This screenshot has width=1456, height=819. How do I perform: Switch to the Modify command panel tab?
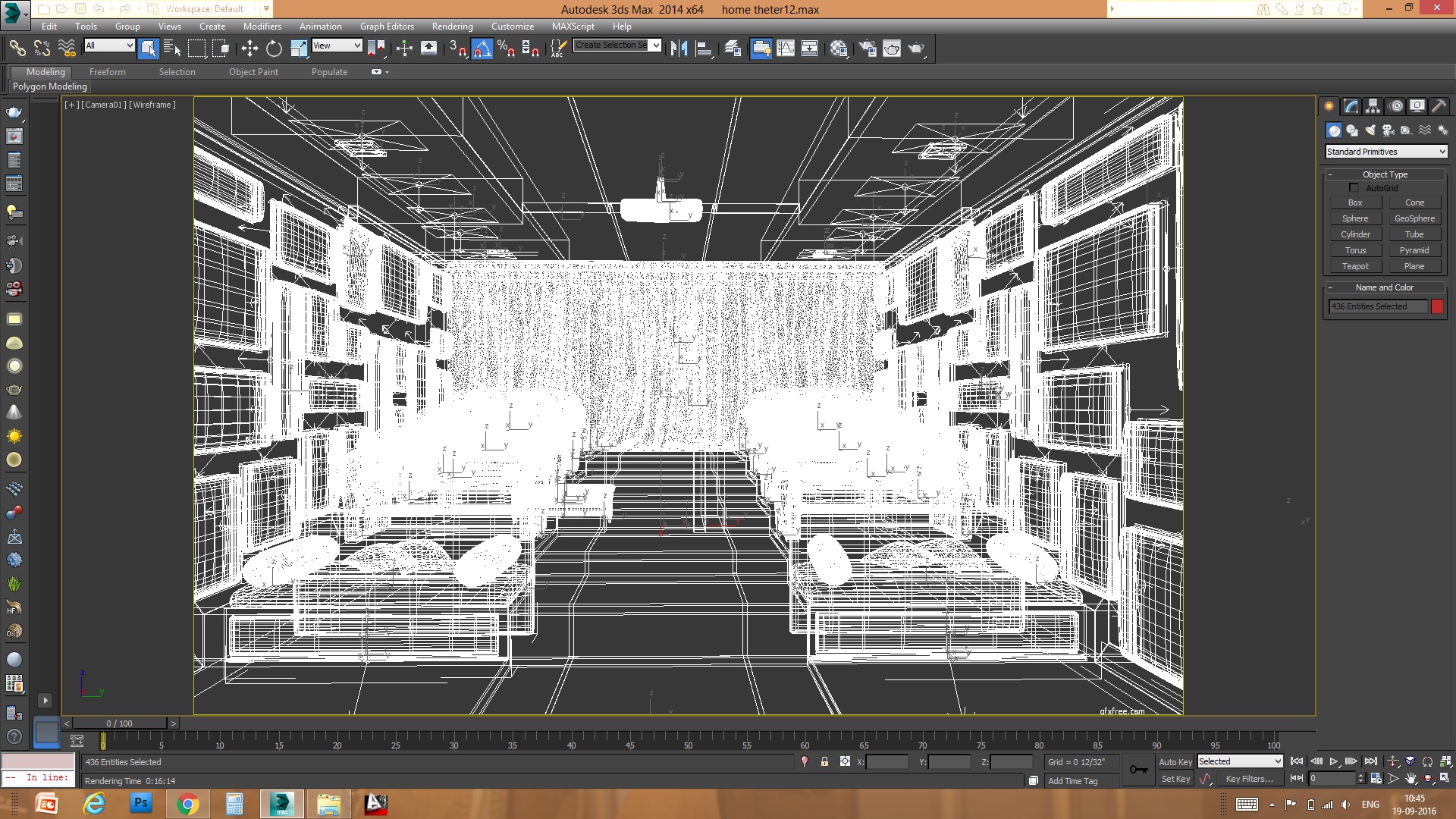[1351, 106]
